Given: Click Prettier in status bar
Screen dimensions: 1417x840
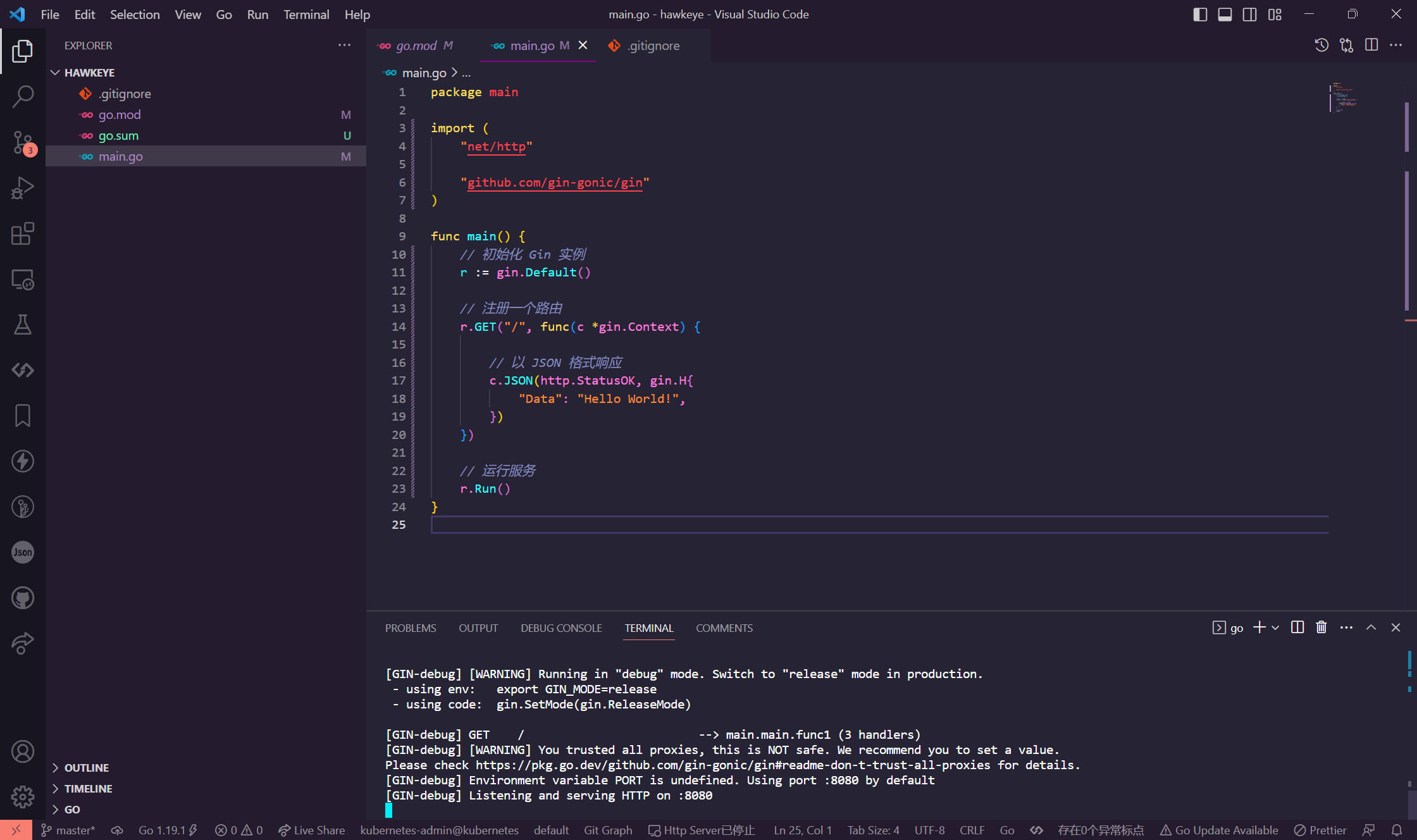Looking at the screenshot, I should coord(1320,831).
